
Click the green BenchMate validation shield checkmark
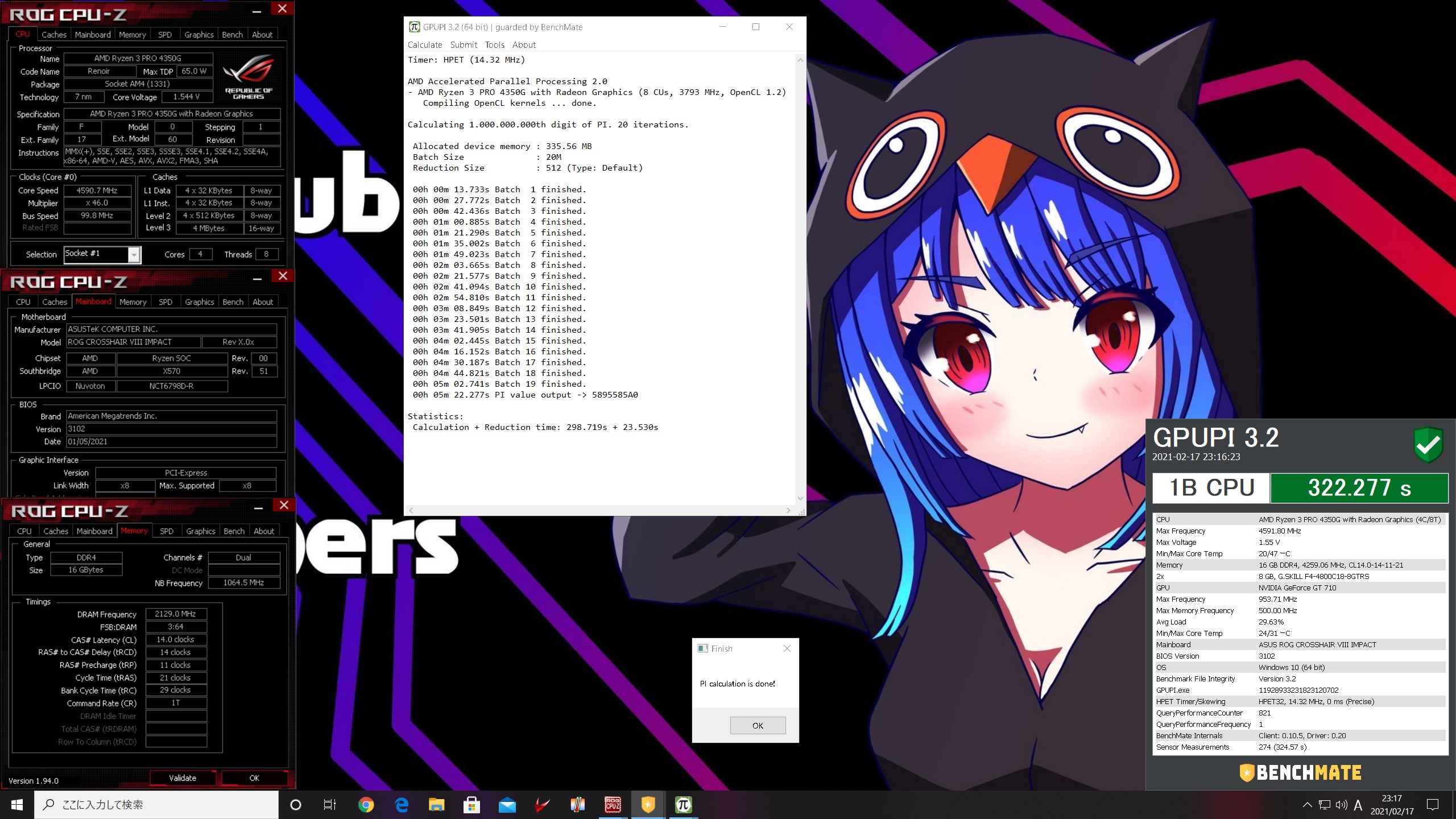tap(1428, 445)
